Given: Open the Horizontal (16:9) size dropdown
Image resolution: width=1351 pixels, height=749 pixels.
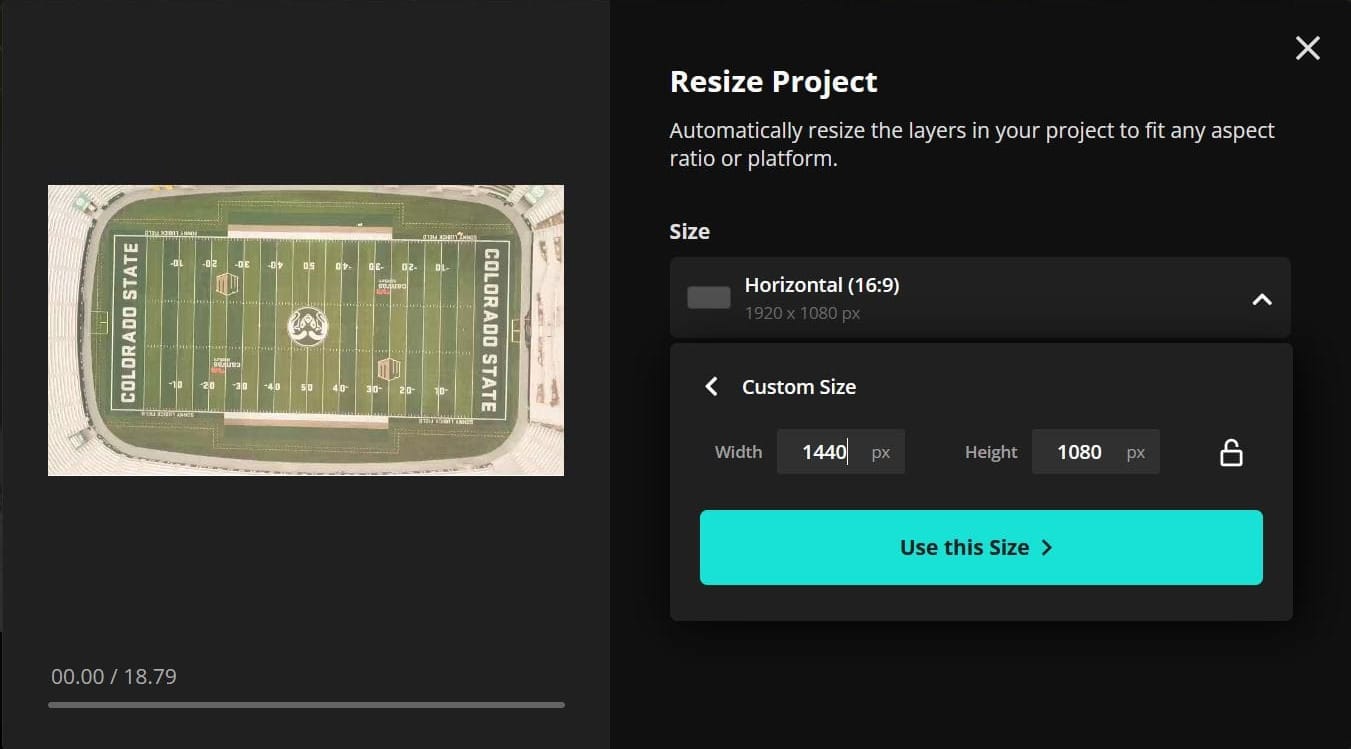Looking at the screenshot, I should click(980, 297).
